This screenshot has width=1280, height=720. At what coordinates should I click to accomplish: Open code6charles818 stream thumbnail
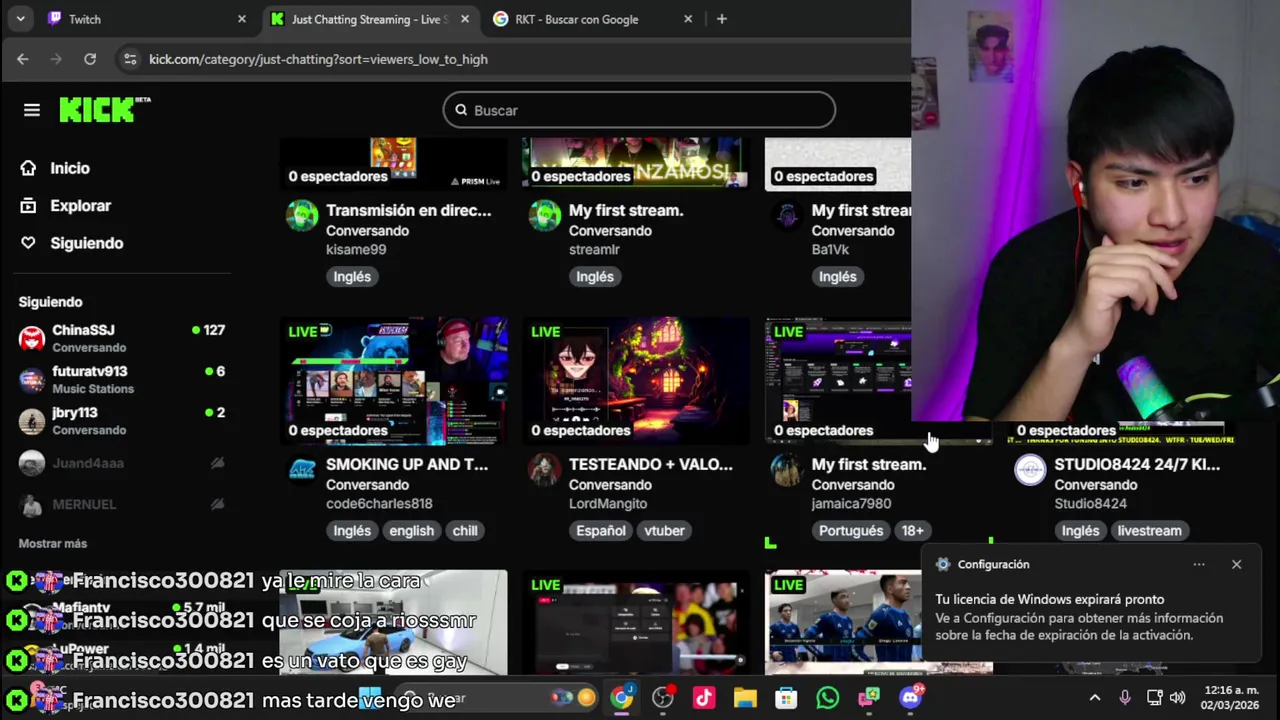(393, 381)
